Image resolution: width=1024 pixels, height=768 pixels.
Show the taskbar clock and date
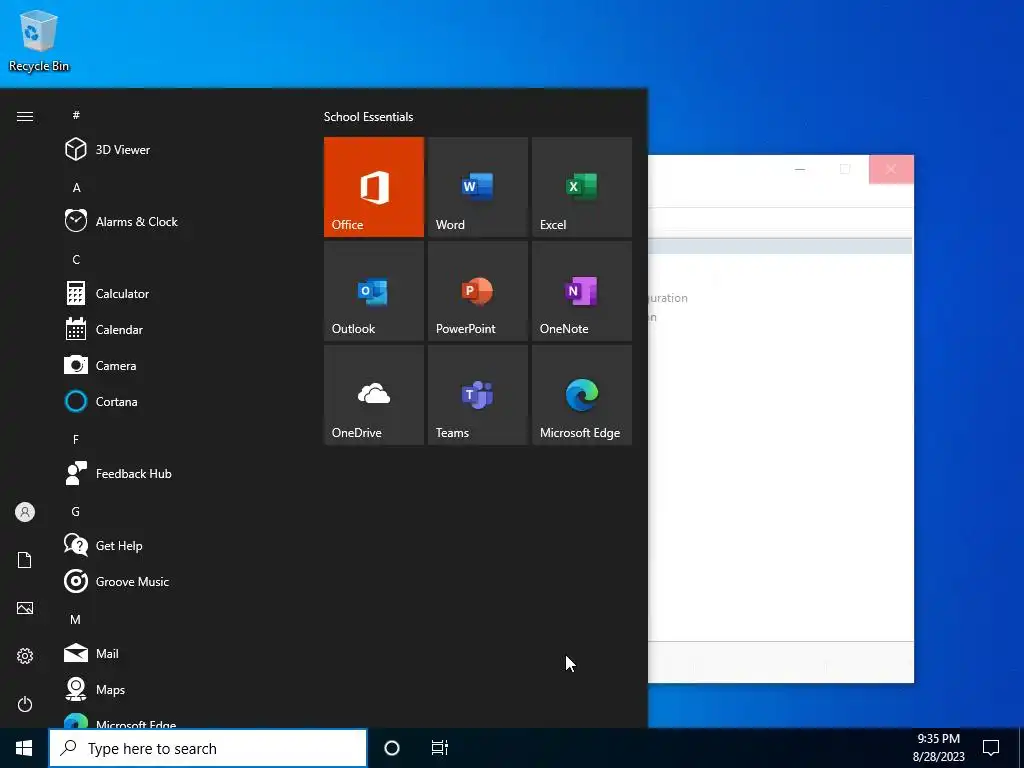click(x=938, y=748)
